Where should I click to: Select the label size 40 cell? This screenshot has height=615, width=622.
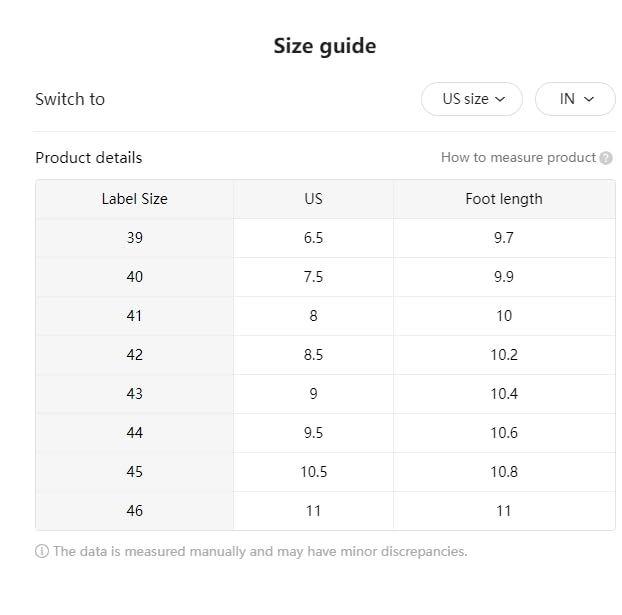click(134, 277)
